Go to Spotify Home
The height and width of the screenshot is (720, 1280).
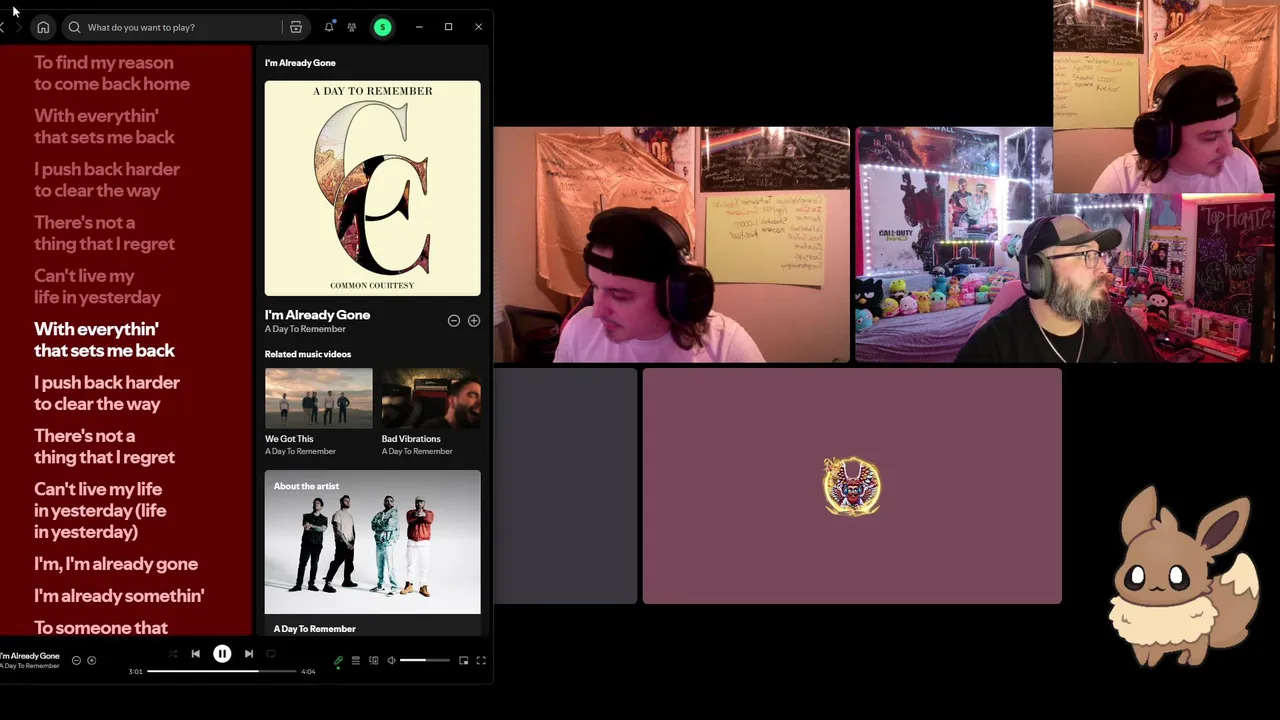(x=42, y=27)
